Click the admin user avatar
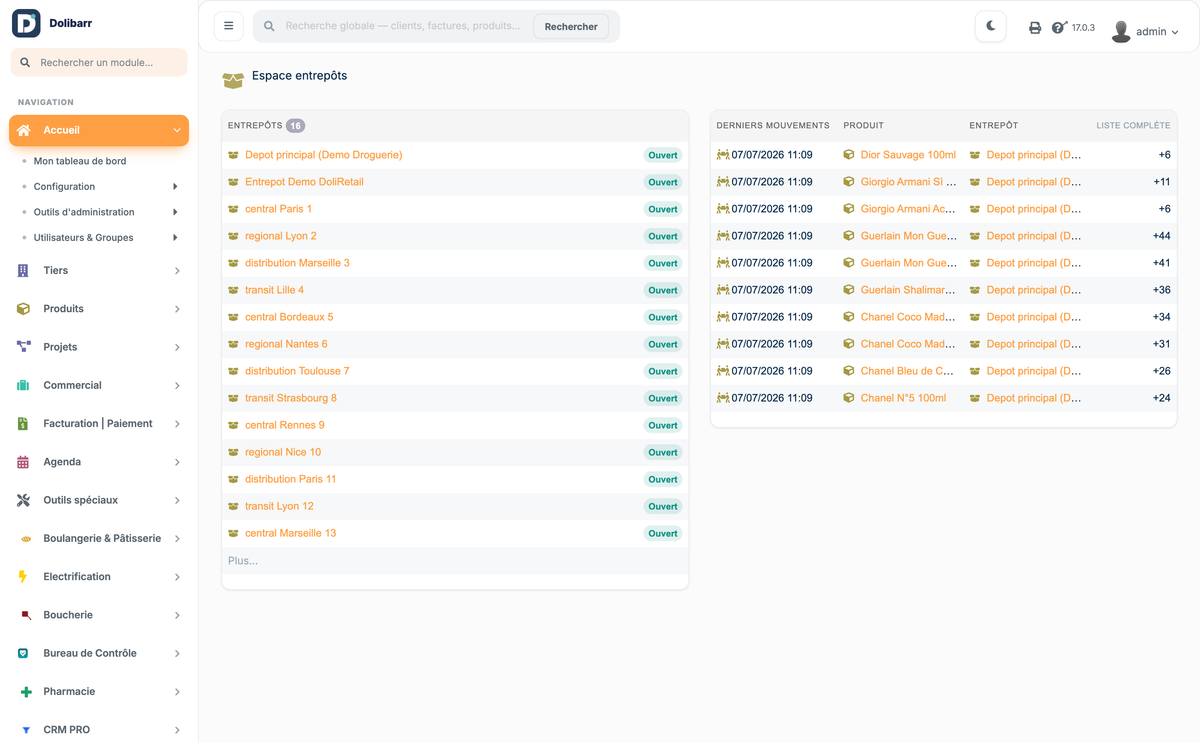1200x743 pixels. [1121, 31]
